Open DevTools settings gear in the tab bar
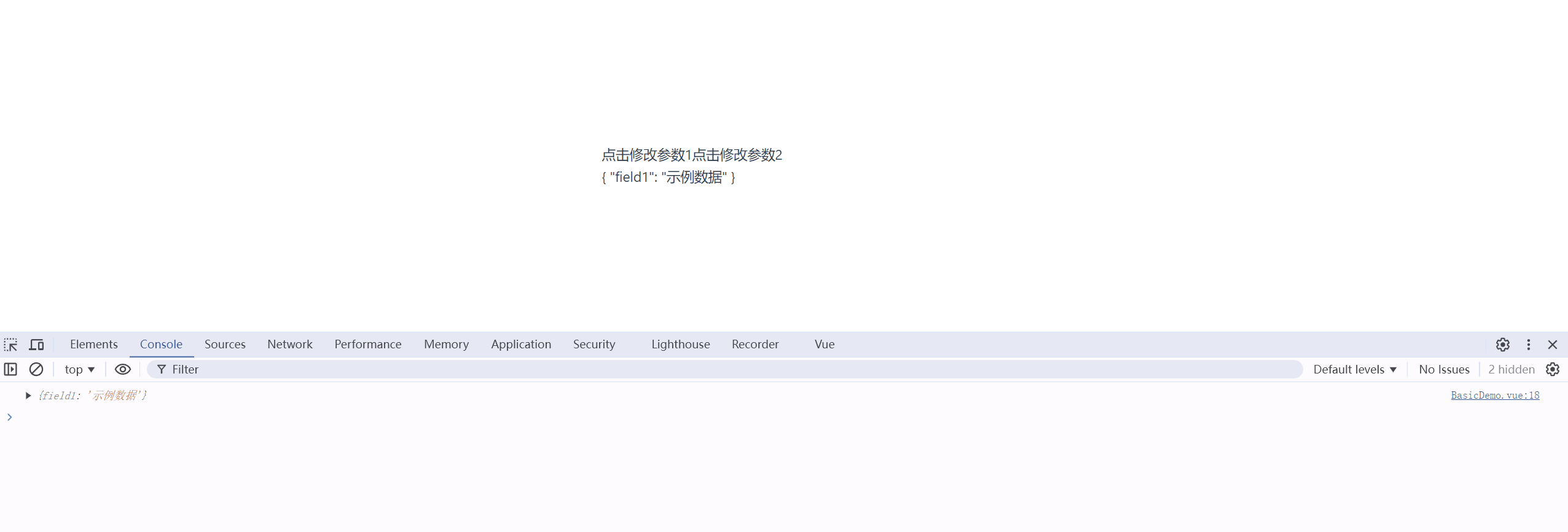The height and width of the screenshot is (532, 1568). (x=1503, y=345)
